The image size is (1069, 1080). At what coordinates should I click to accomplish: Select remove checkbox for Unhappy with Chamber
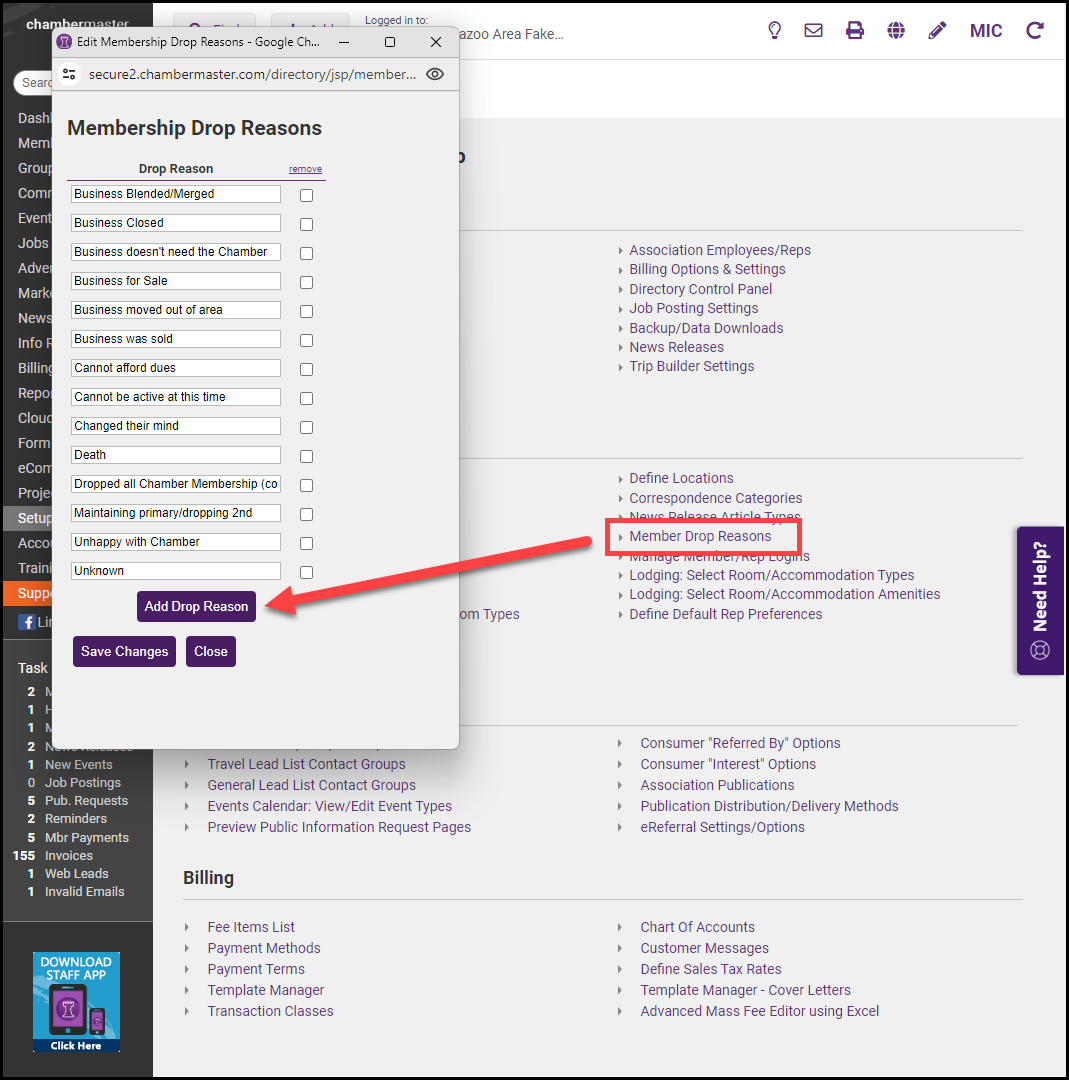click(x=306, y=543)
